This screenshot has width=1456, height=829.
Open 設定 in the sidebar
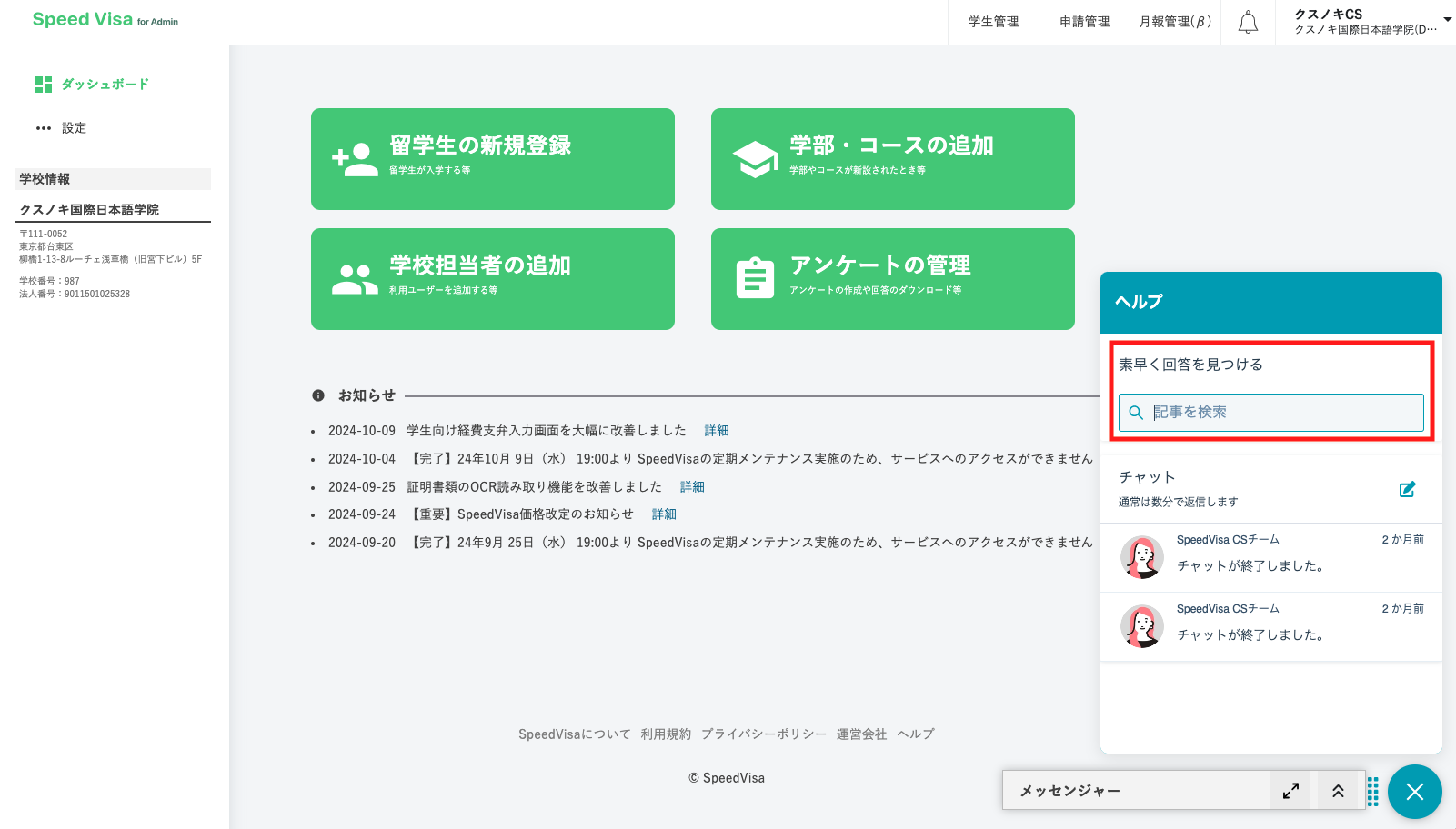[74, 128]
